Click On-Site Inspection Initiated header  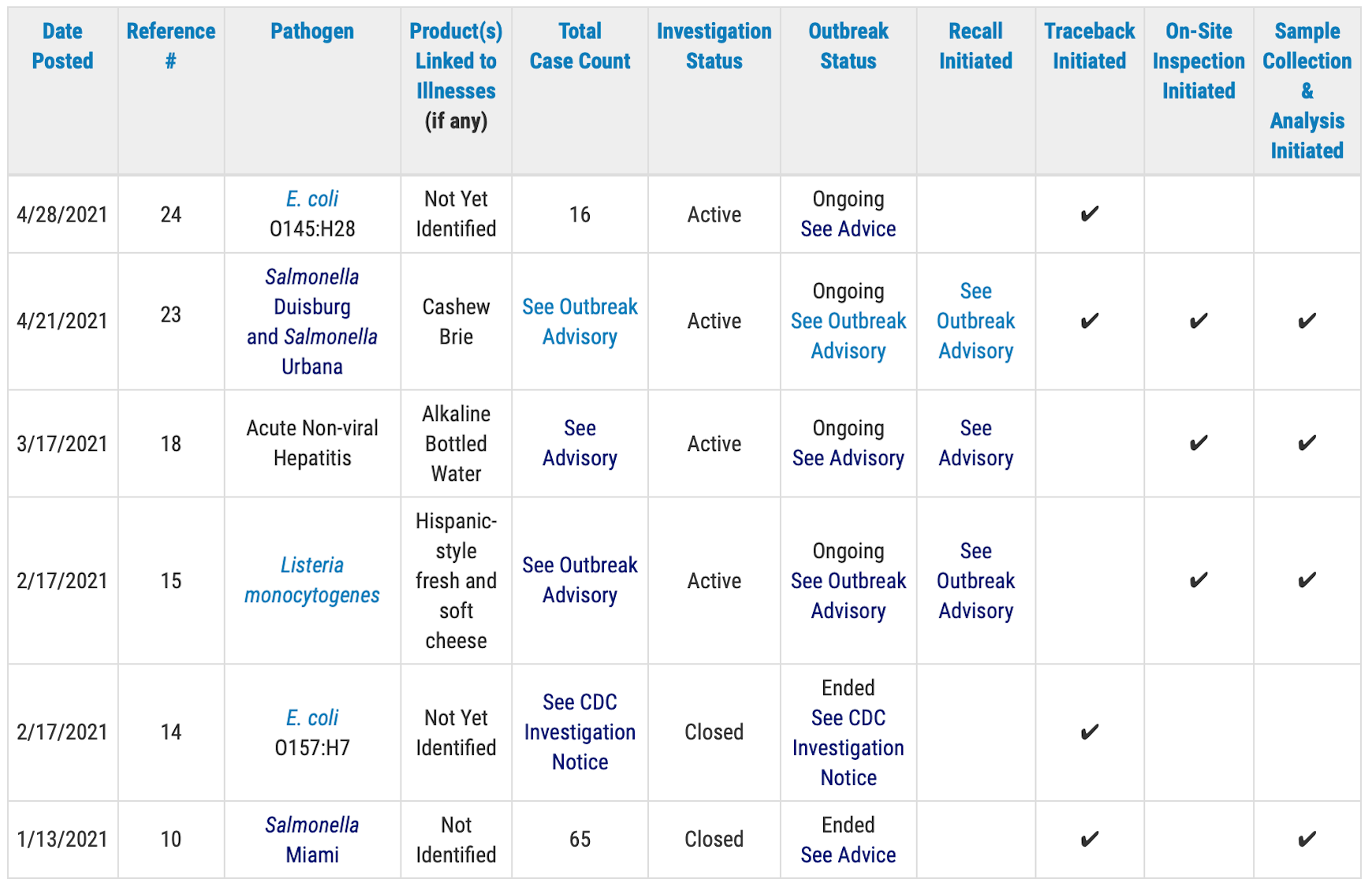(1199, 61)
